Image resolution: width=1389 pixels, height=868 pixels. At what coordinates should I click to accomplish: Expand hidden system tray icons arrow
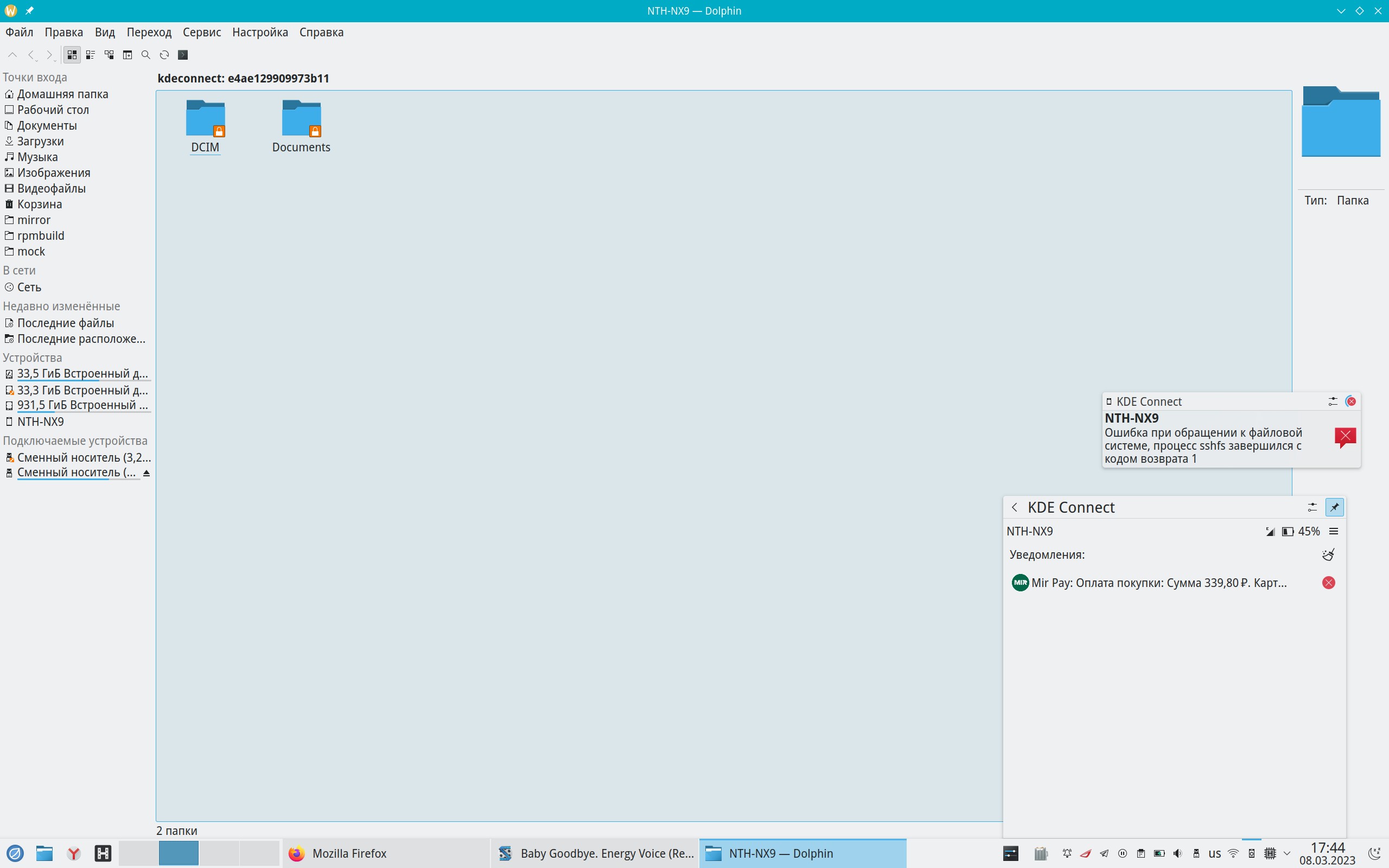pyautogui.click(x=1287, y=854)
